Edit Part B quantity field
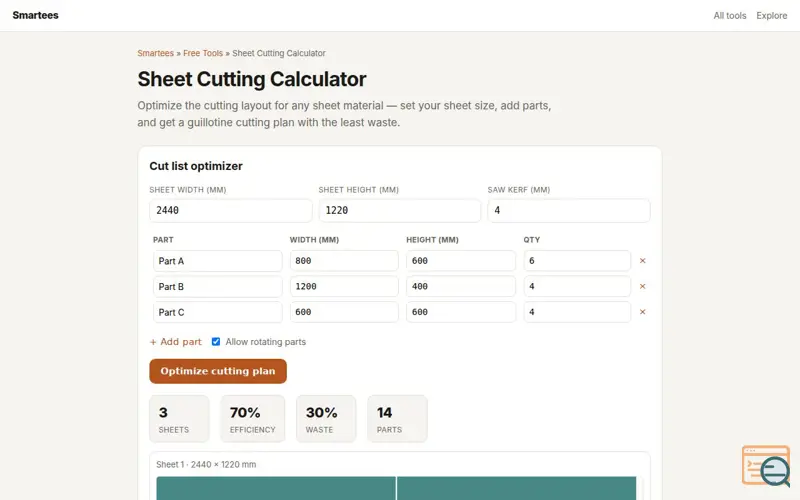800x500 pixels. (577, 286)
